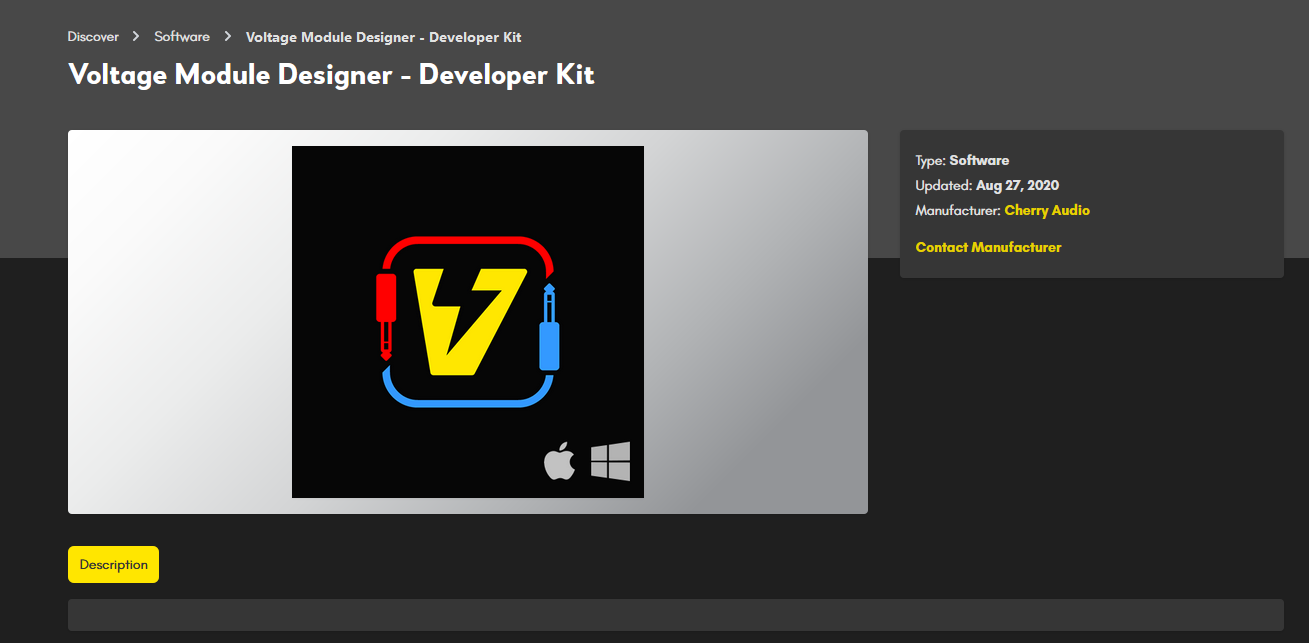Open the Voltage Module Designer product image
The width and height of the screenshot is (1309, 643).
pyautogui.click(x=468, y=322)
